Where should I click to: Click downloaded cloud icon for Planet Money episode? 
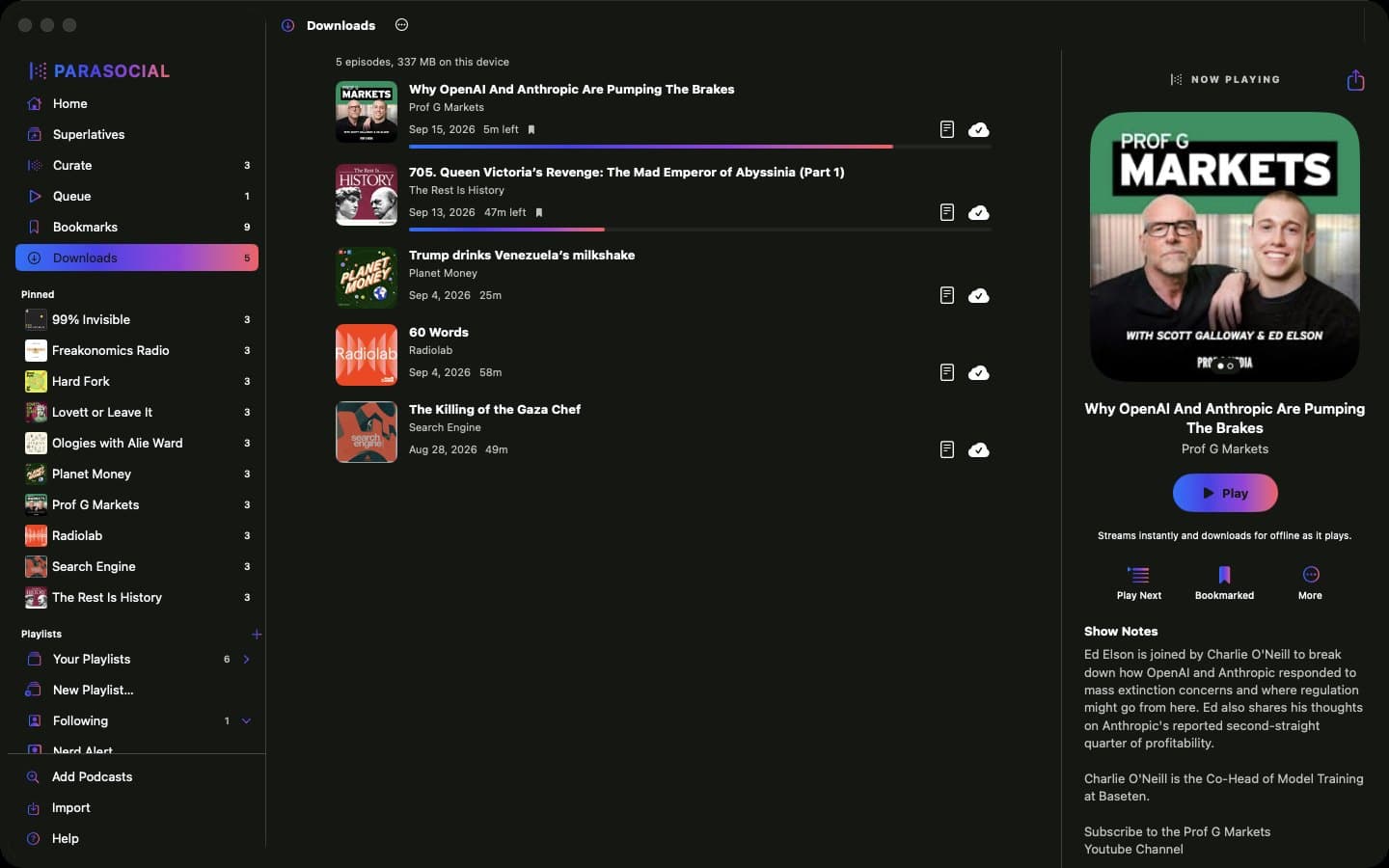coord(978,295)
